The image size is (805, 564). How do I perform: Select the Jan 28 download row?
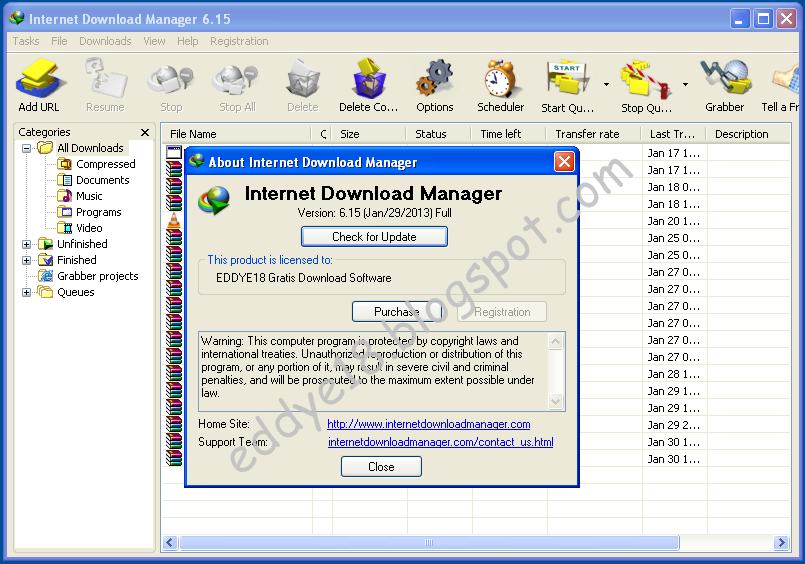(x=477, y=374)
